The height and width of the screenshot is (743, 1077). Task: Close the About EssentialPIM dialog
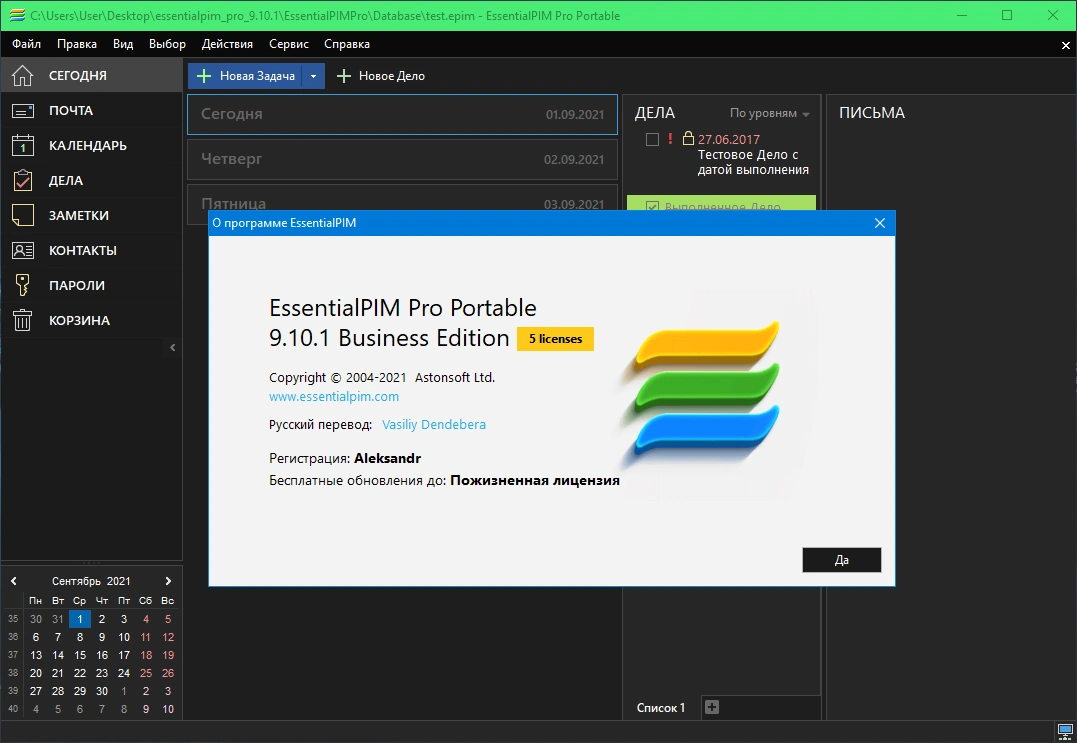pos(880,223)
